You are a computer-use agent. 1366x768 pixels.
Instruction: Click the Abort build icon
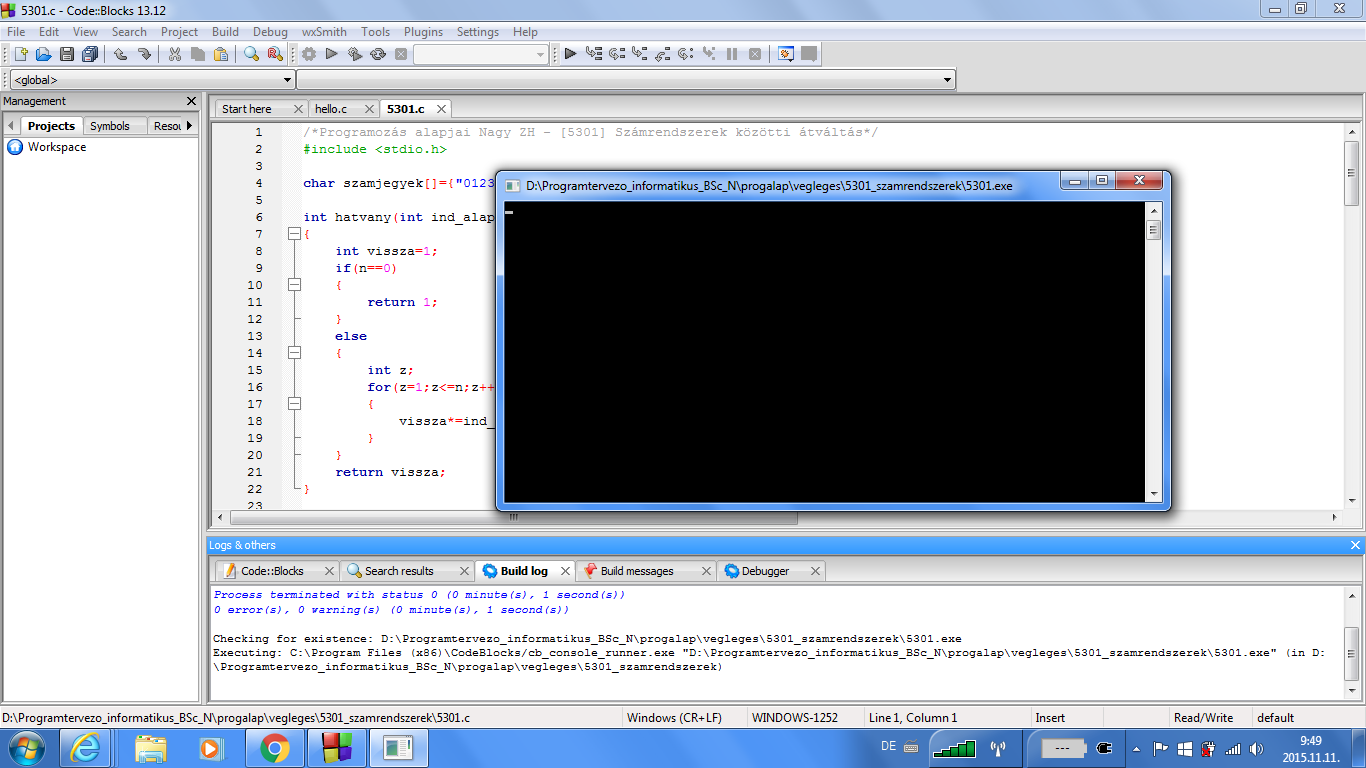(401, 54)
